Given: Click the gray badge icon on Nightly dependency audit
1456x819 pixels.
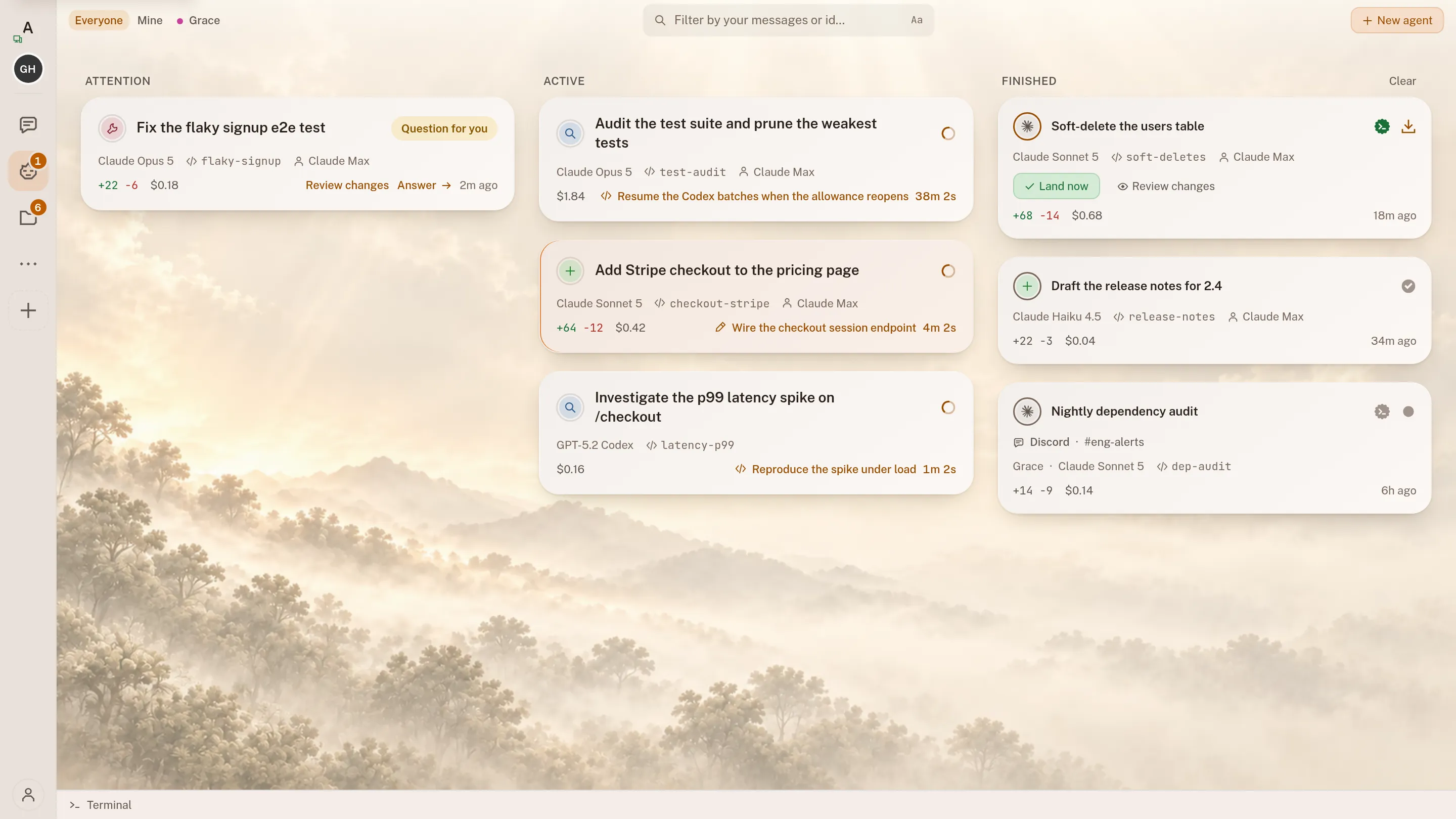Looking at the screenshot, I should pos(1382,412).
